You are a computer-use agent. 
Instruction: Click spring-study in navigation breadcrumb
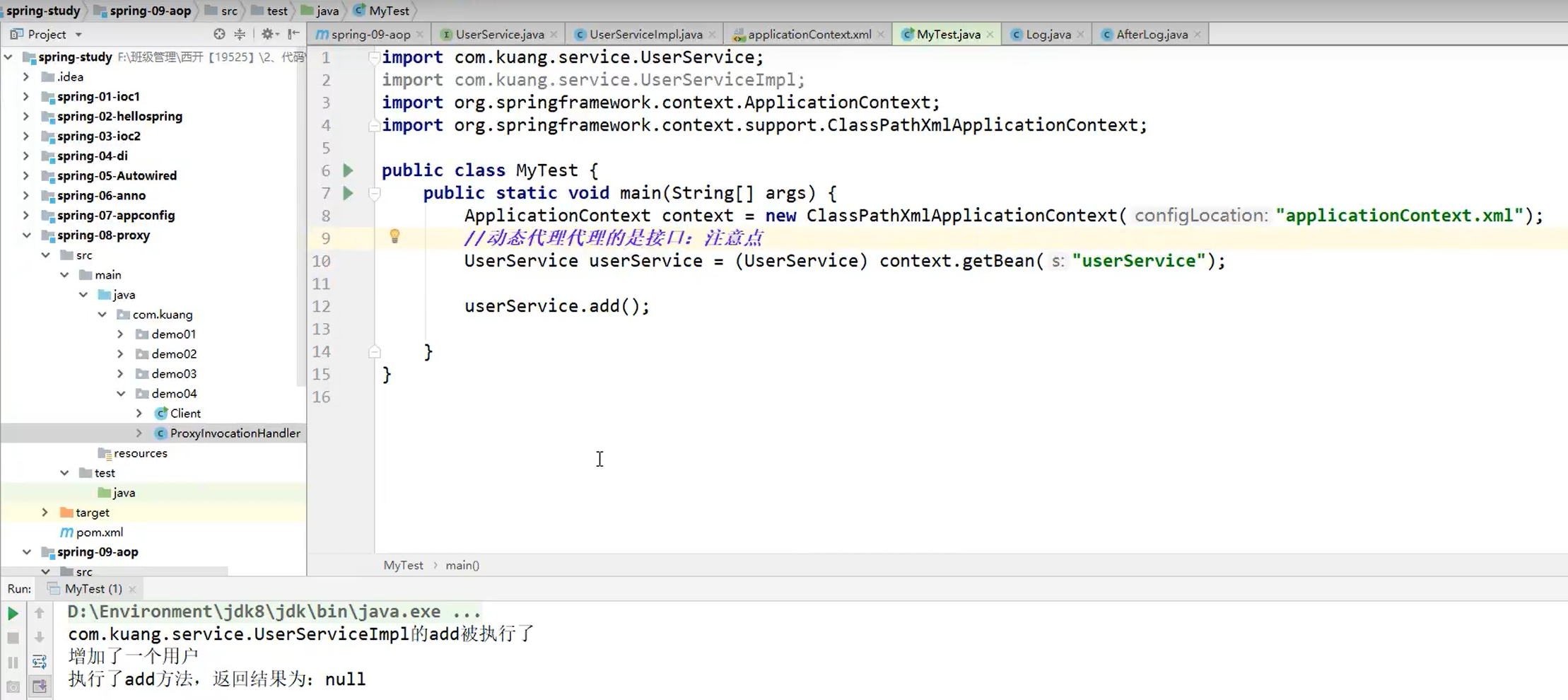[x=43, y=11]
